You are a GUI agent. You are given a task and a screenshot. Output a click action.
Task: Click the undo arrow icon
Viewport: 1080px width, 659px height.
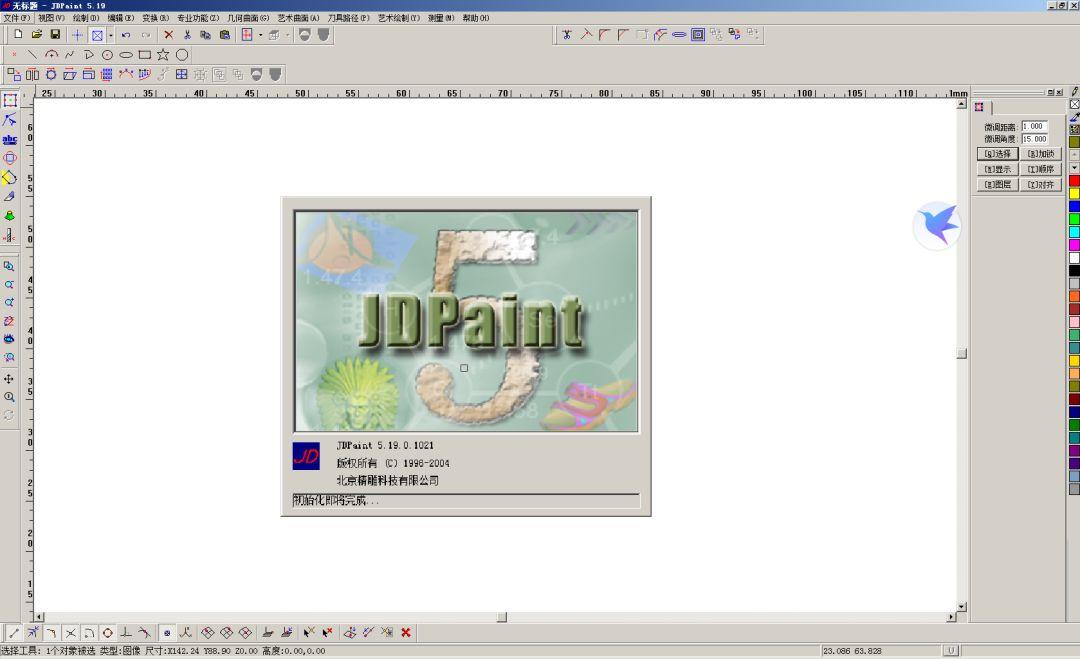click(x=126, y=35)
